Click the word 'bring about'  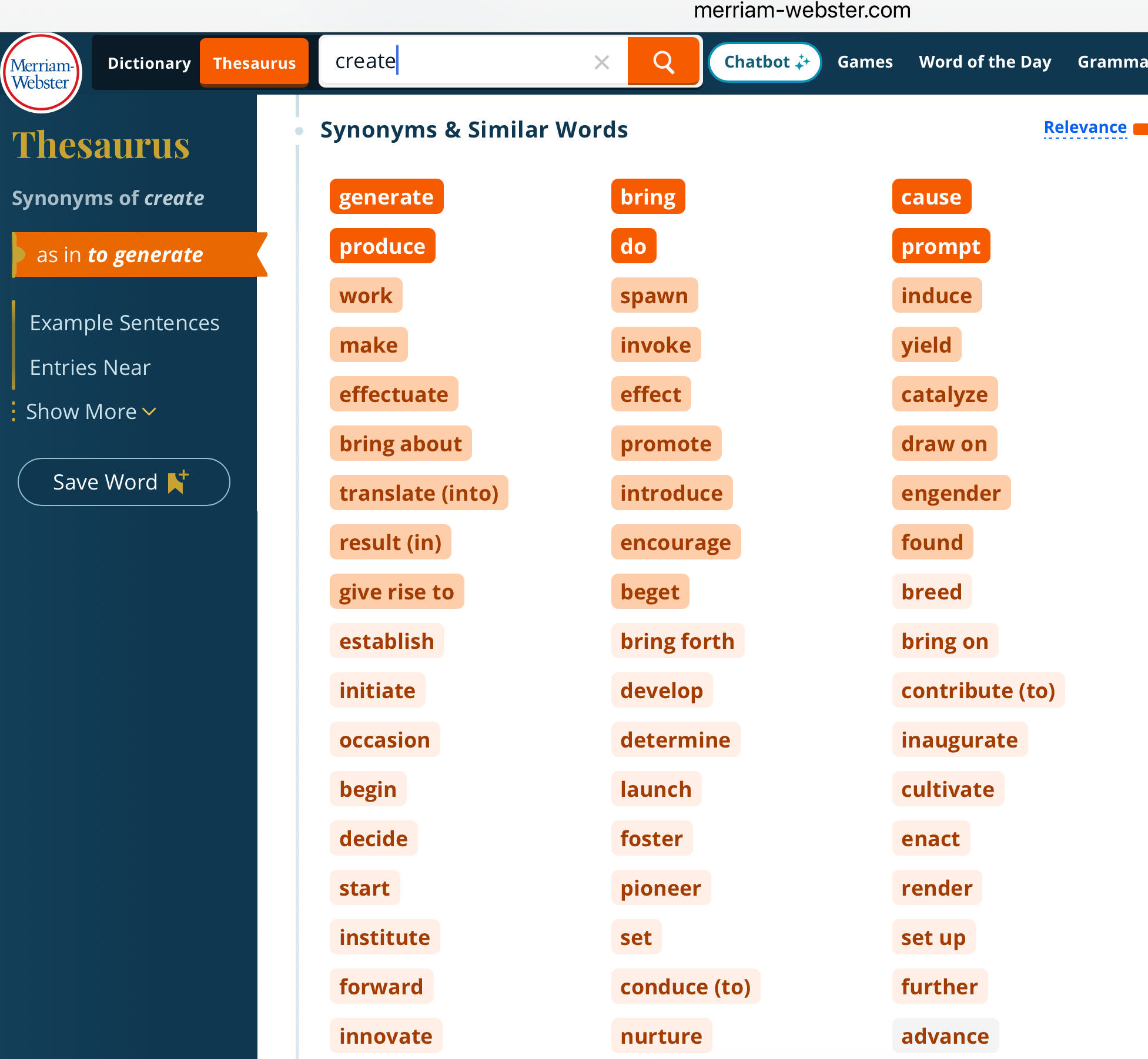pyautogui.click(x=400, y=443)
